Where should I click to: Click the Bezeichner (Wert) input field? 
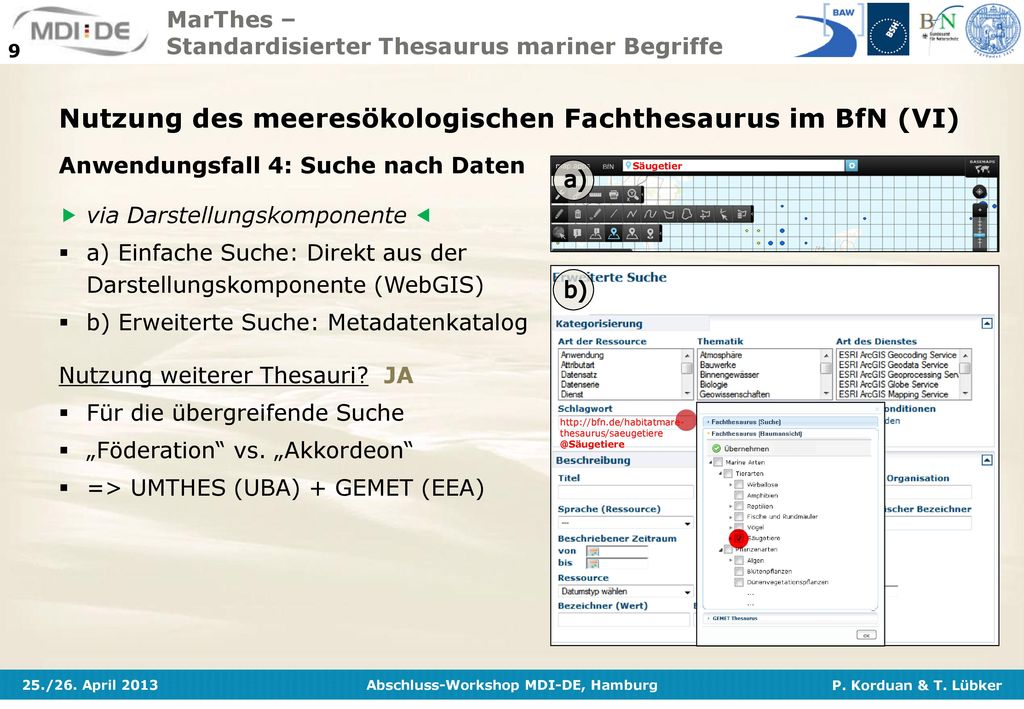pos(624,619)
